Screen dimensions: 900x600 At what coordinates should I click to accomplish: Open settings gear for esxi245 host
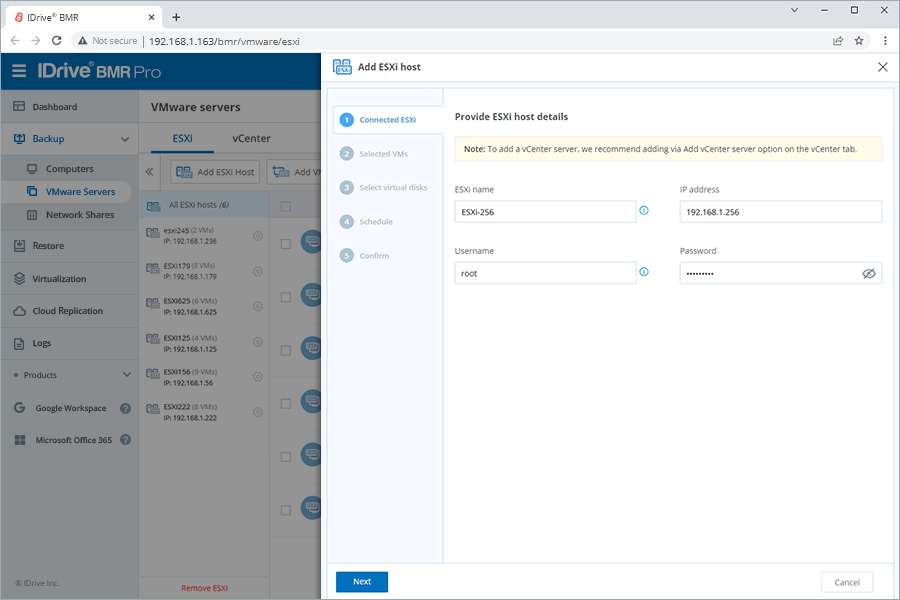[258, 236]
